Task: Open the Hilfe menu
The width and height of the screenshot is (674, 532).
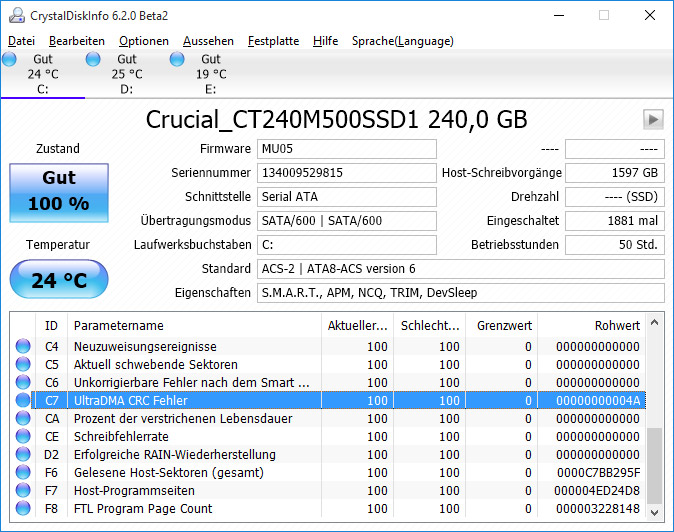Action: 325,41
